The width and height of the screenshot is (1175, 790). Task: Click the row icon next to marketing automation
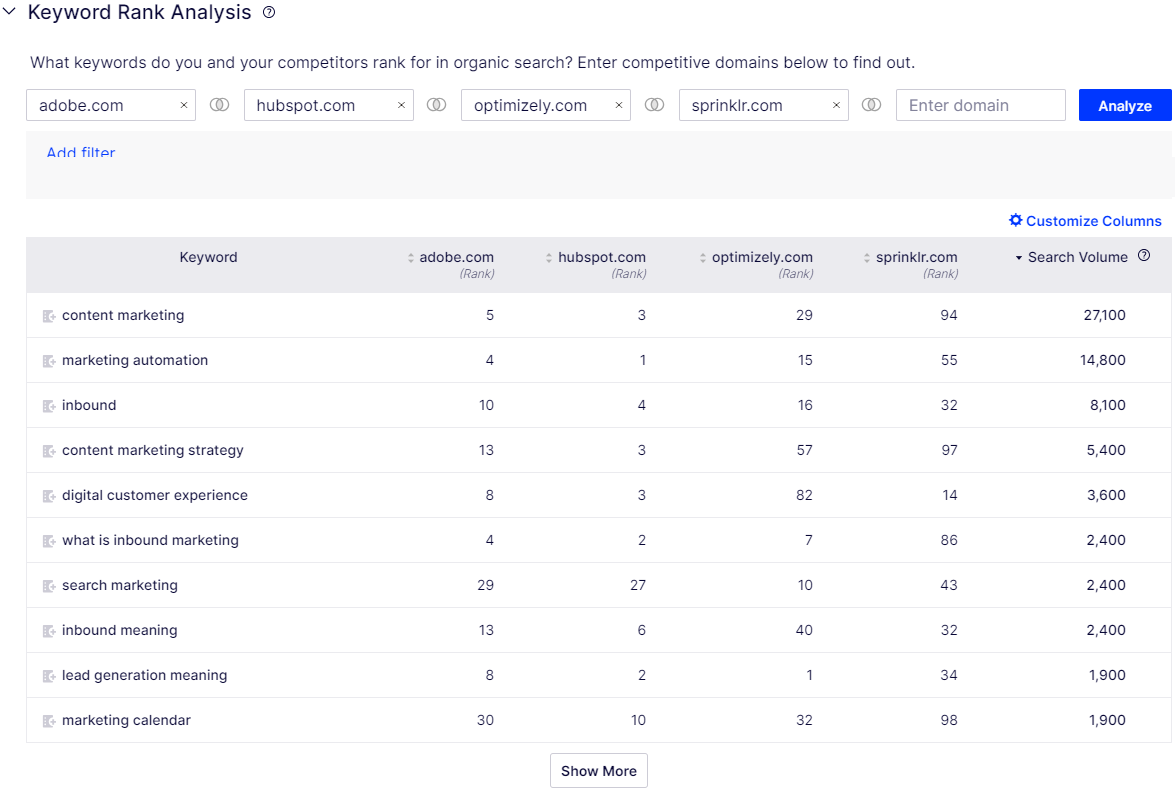coord(49,361)
